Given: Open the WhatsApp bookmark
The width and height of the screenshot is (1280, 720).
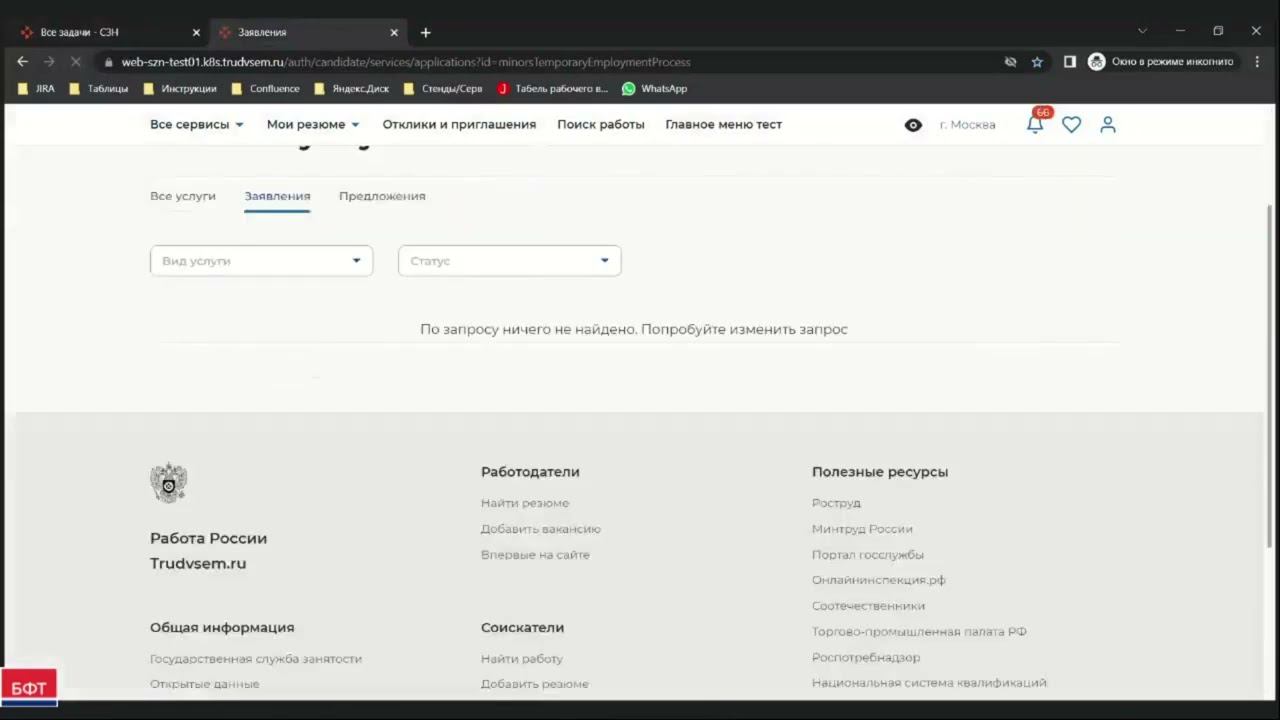Looking at the screenshot, I should [x=655, y=88].
